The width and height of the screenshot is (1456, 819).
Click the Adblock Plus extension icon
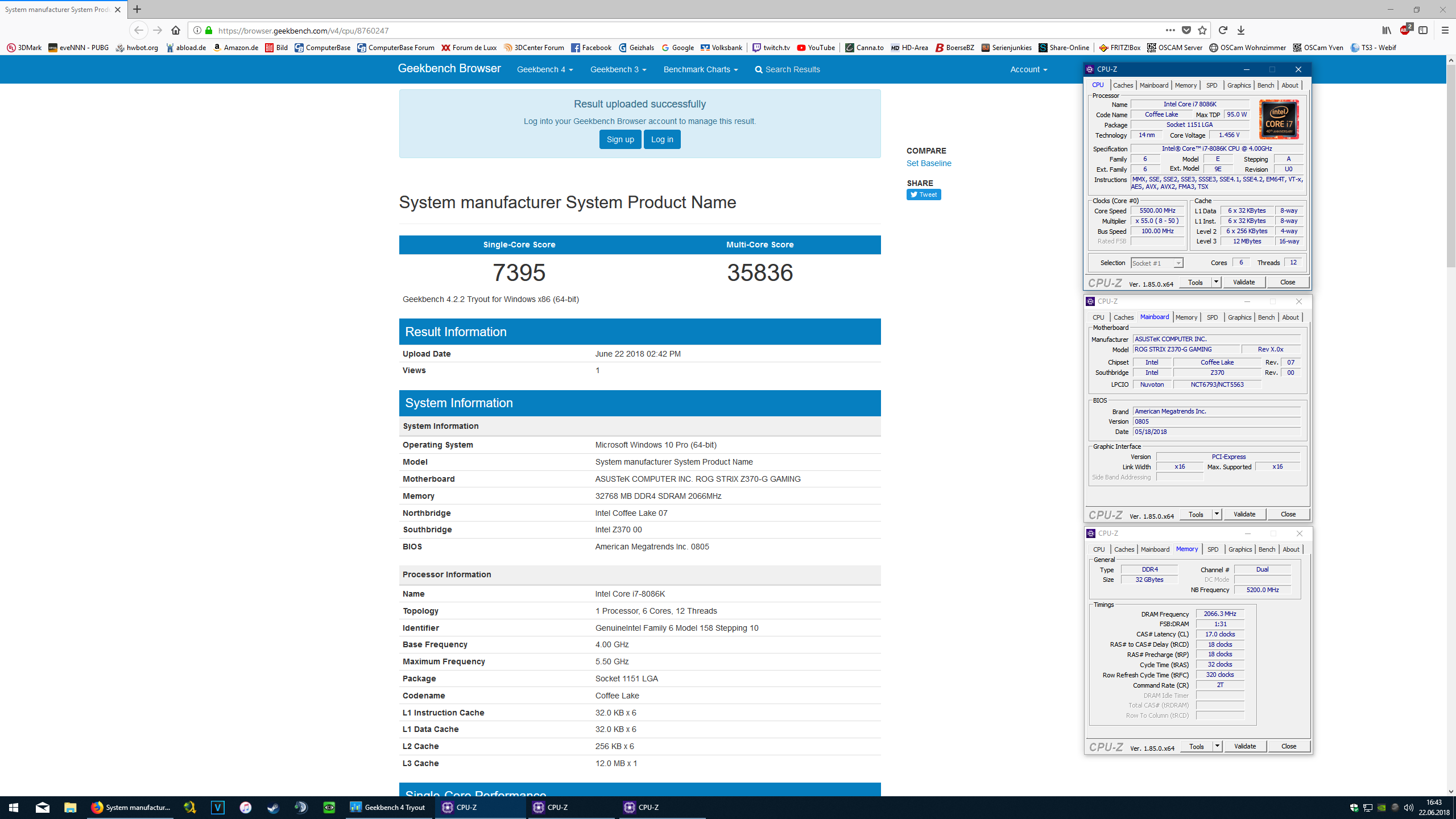[x=1405, y=30]
